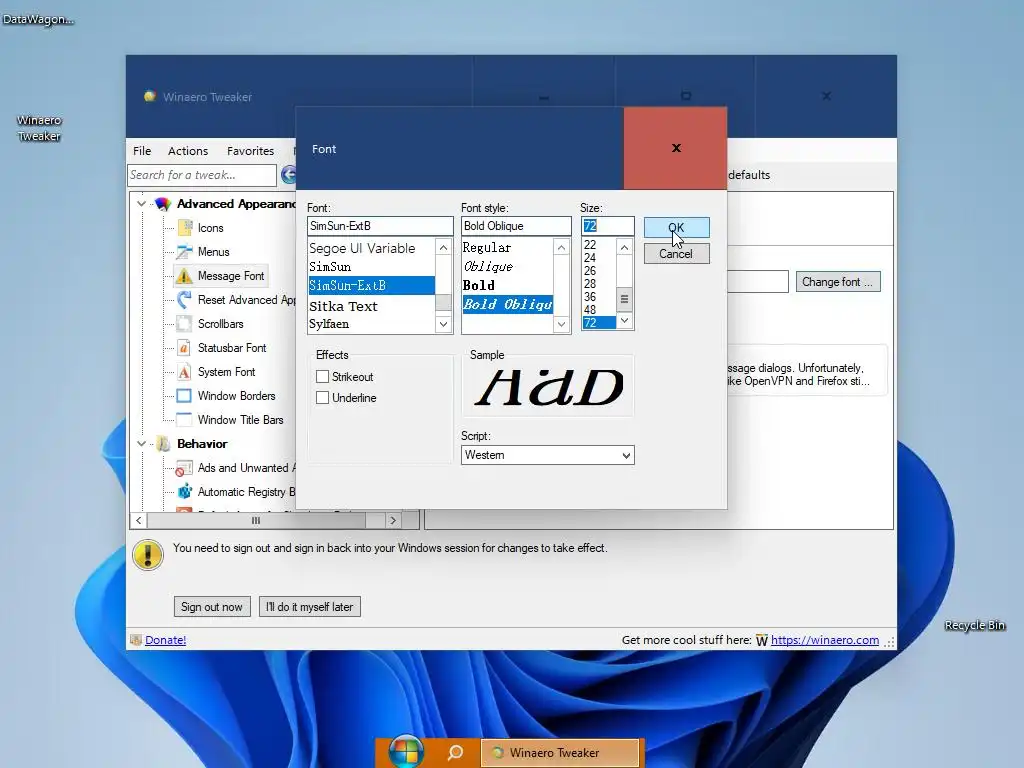This screenshot has height=768, width=1024.
Task: Click the tree horizontal scroll left arrow
Action: (138, 520)
